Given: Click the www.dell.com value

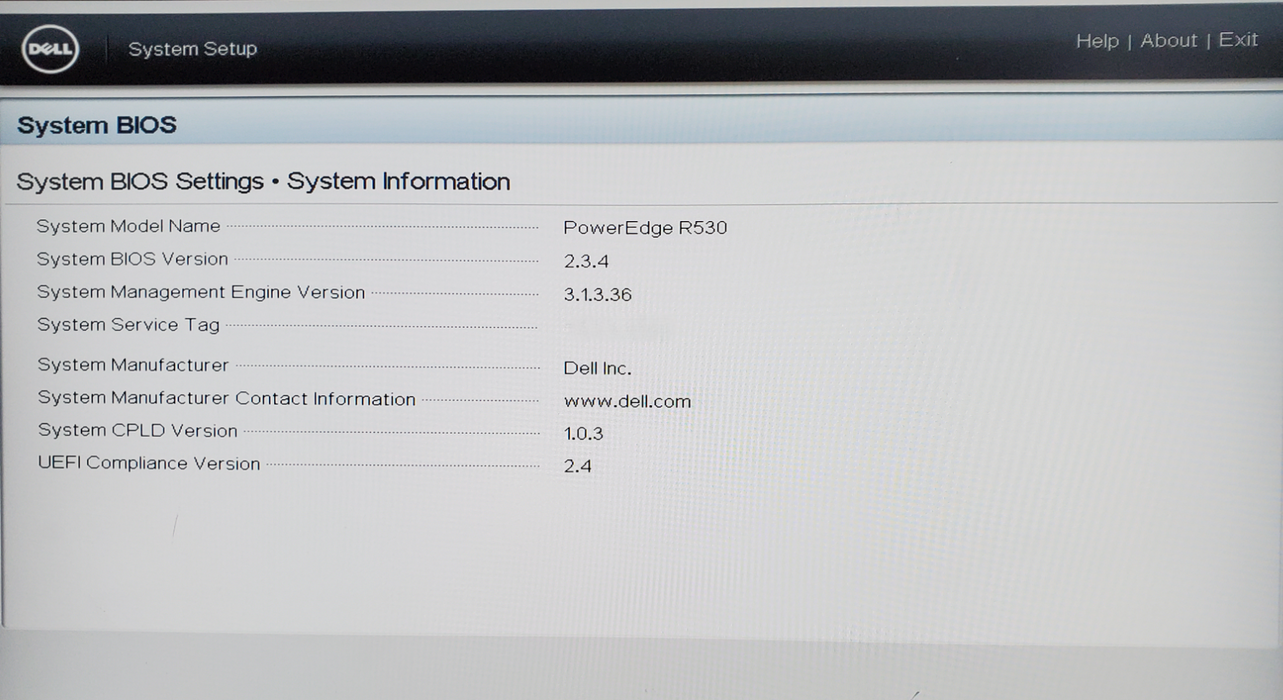Looking at the screenshot, I should click(627, 401).
